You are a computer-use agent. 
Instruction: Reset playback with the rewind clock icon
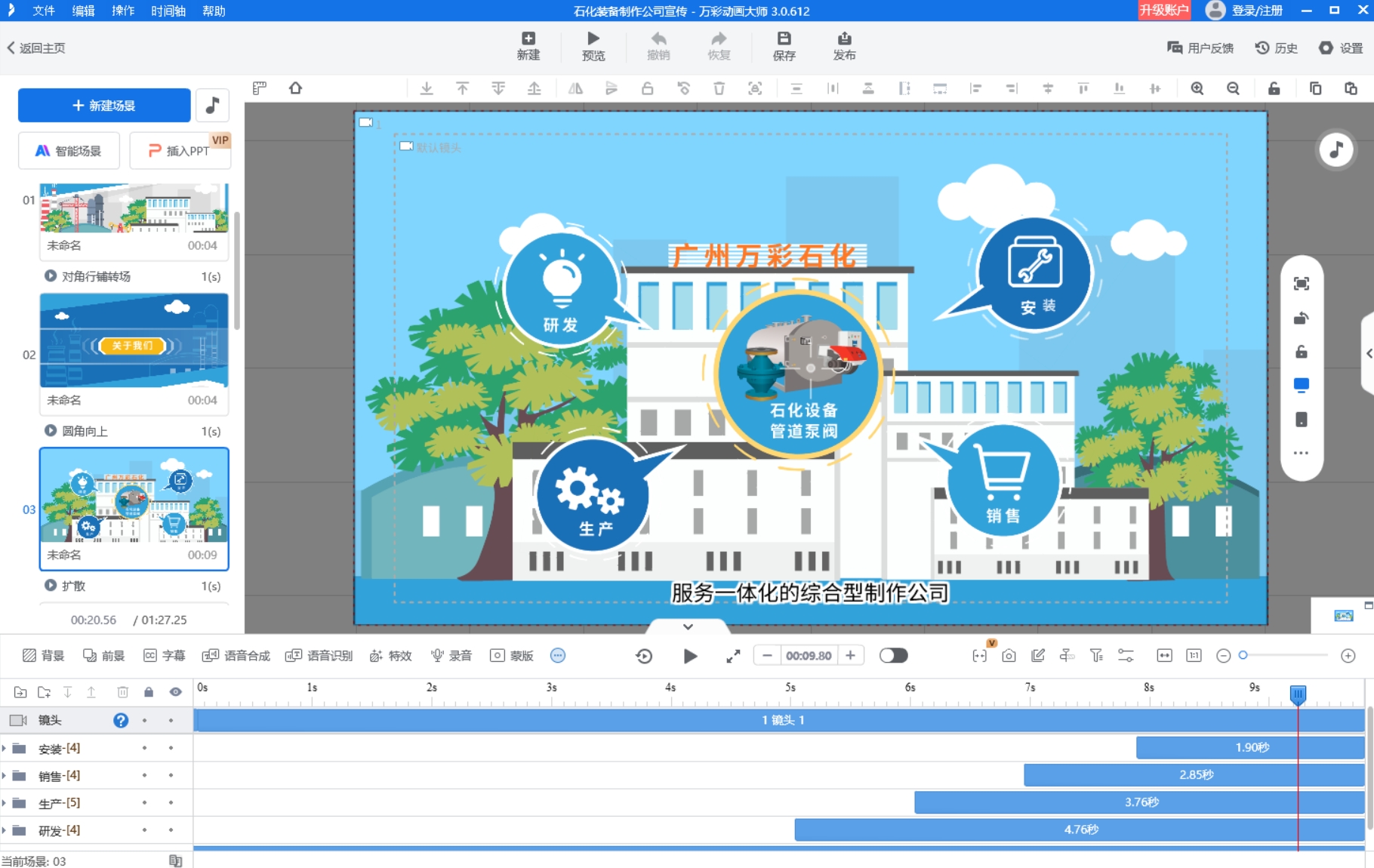click(644, 656)
